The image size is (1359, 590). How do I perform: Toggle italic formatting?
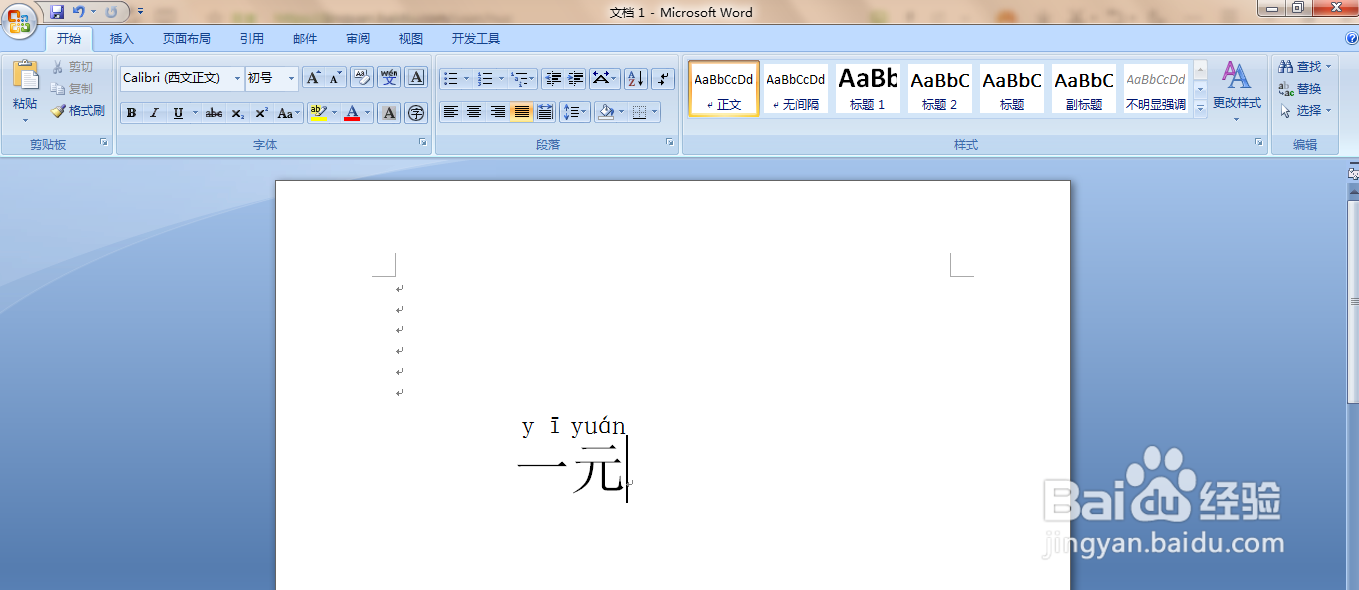click(154, 113)
